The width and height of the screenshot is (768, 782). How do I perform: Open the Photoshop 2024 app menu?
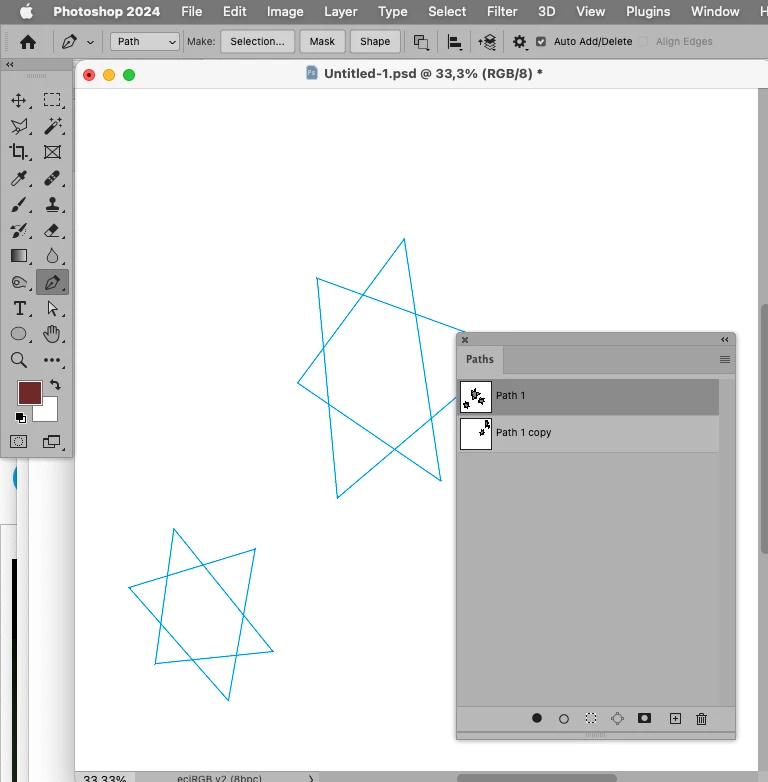coord(107,11)
